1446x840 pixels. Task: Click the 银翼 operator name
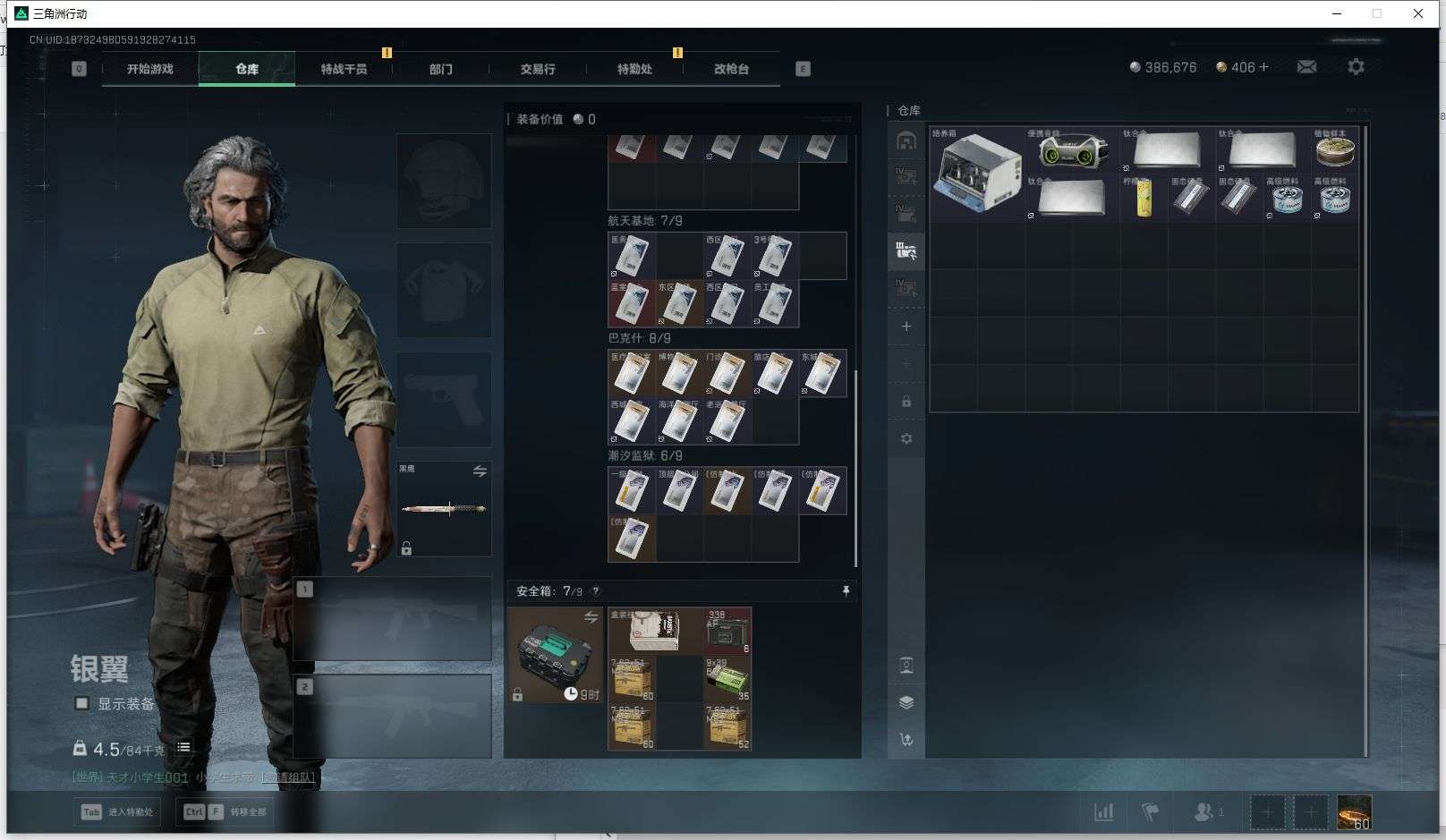click(x=99, y=668)
